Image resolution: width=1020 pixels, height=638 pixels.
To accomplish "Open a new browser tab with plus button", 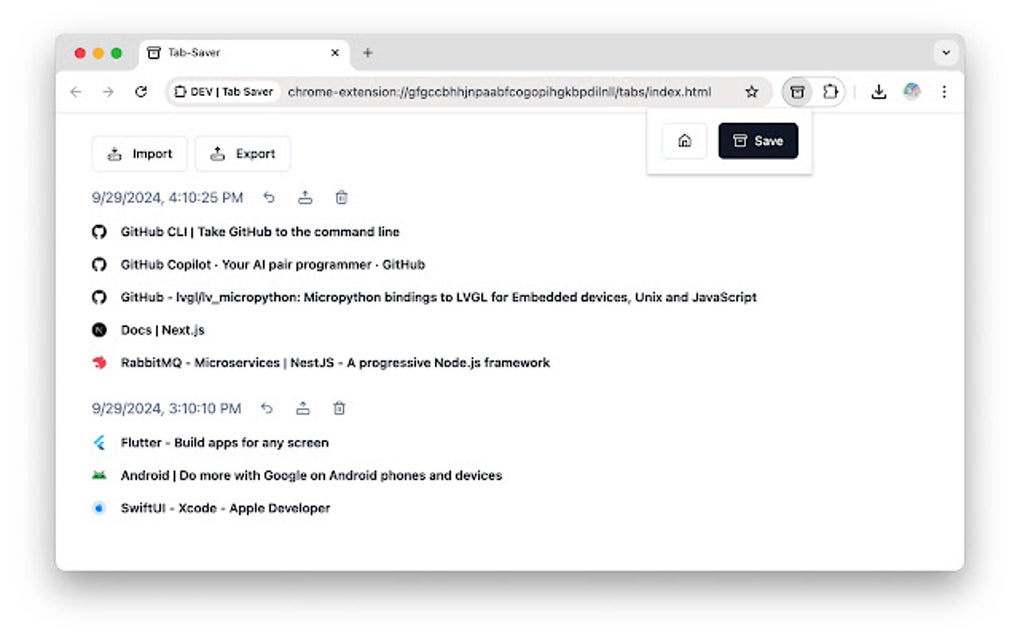I will tap(370, 53).
